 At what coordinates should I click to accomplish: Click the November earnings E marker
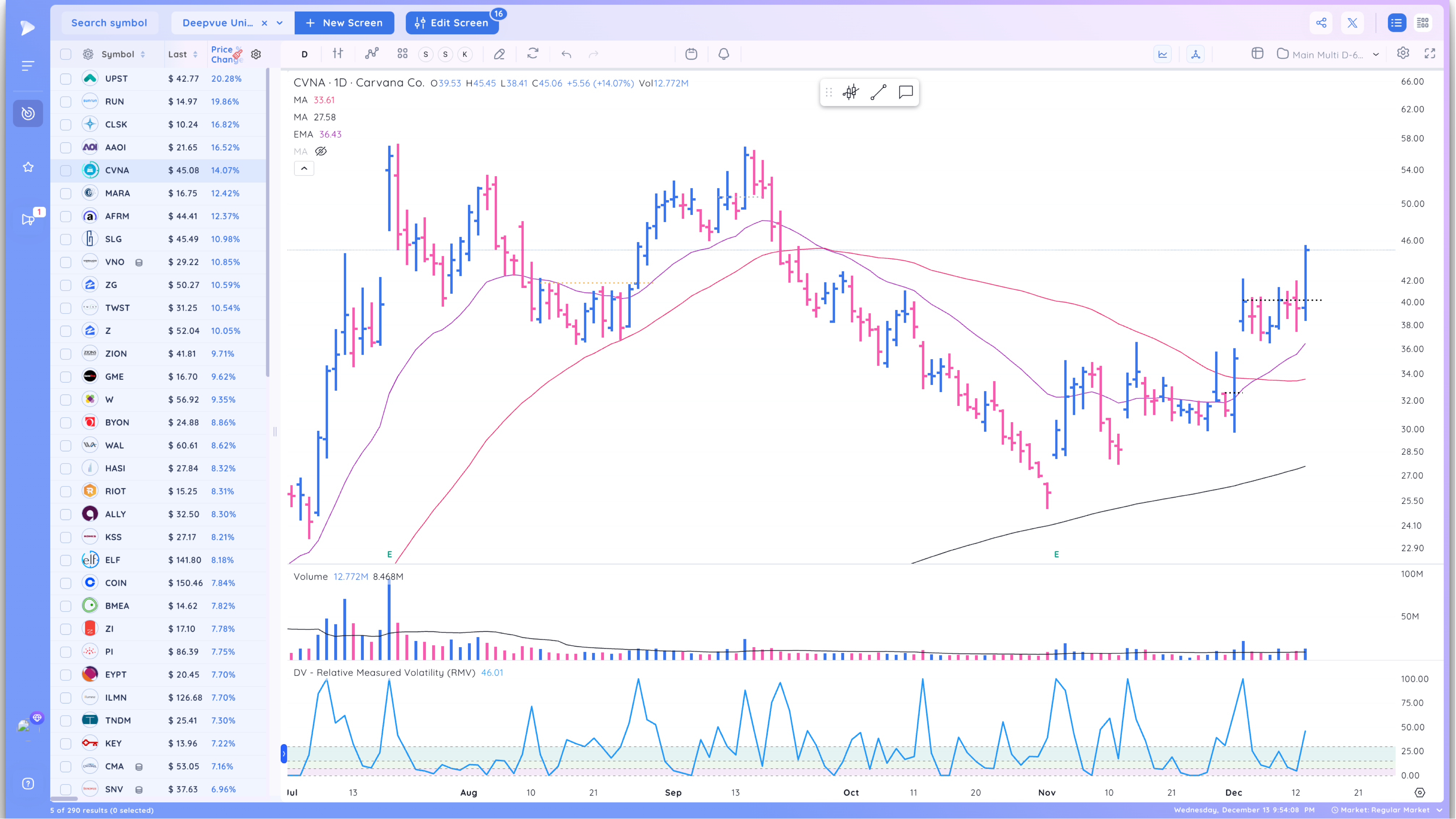pyautogui.click(x=1056, y=555)
